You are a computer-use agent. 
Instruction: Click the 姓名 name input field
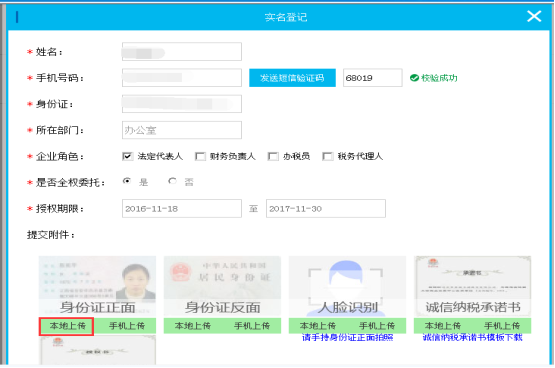pos(182,52)
